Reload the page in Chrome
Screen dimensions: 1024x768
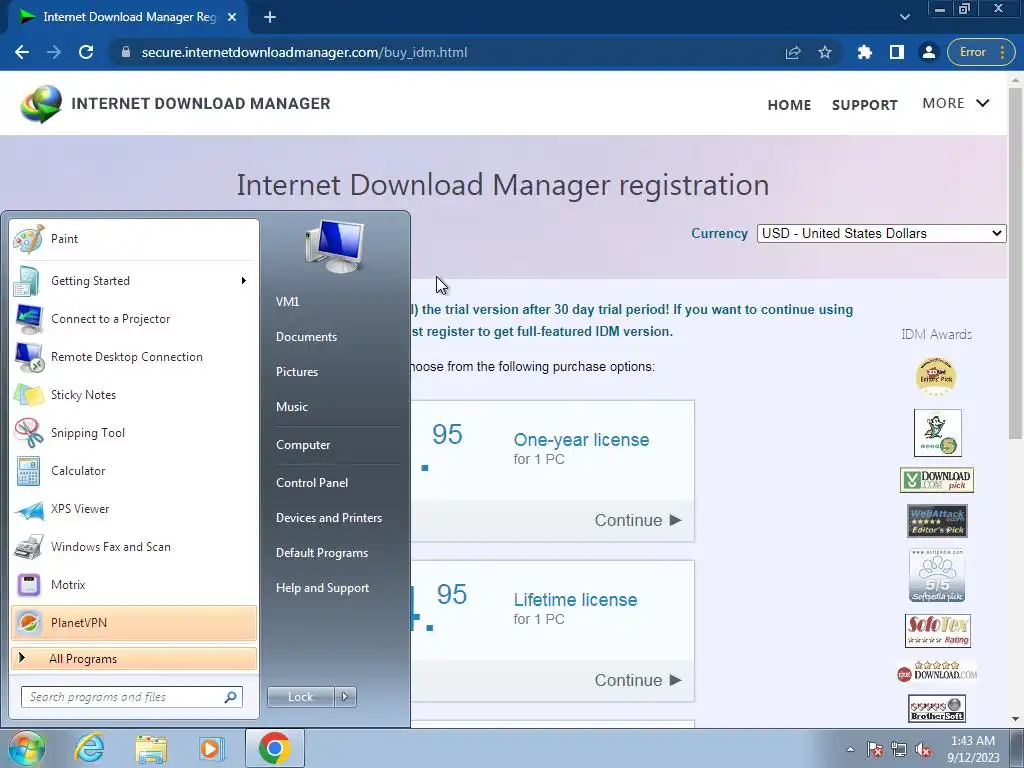(86, 52)
